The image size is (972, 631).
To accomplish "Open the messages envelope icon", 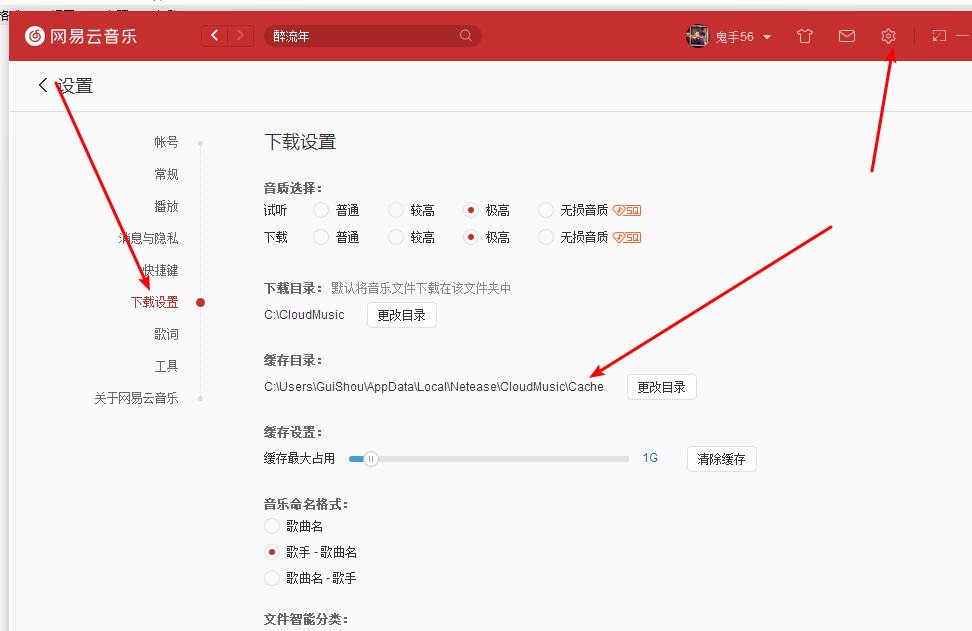I will click(847, 36).
